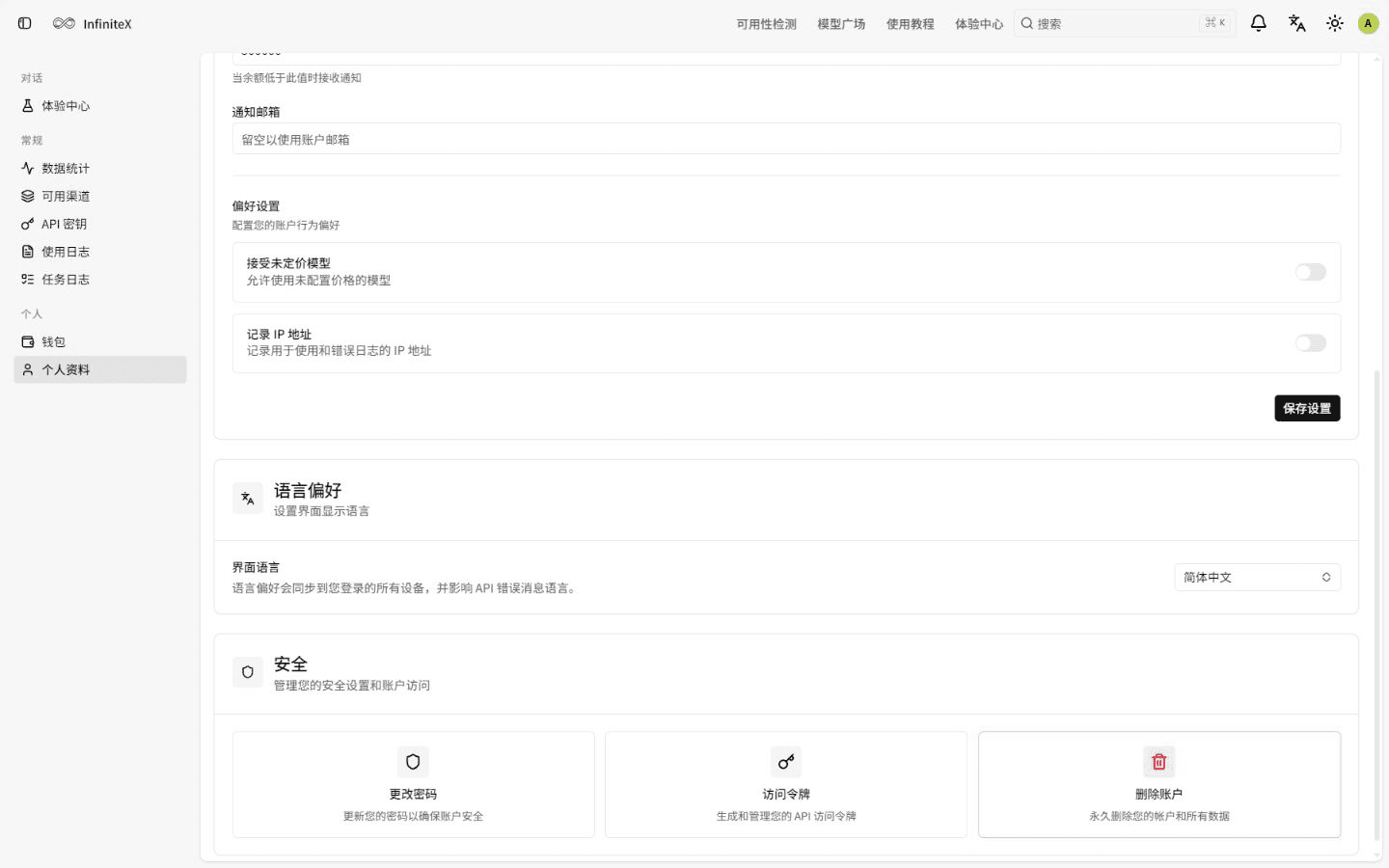Click the layers icon beside 可用渠道

click(27, 196)
